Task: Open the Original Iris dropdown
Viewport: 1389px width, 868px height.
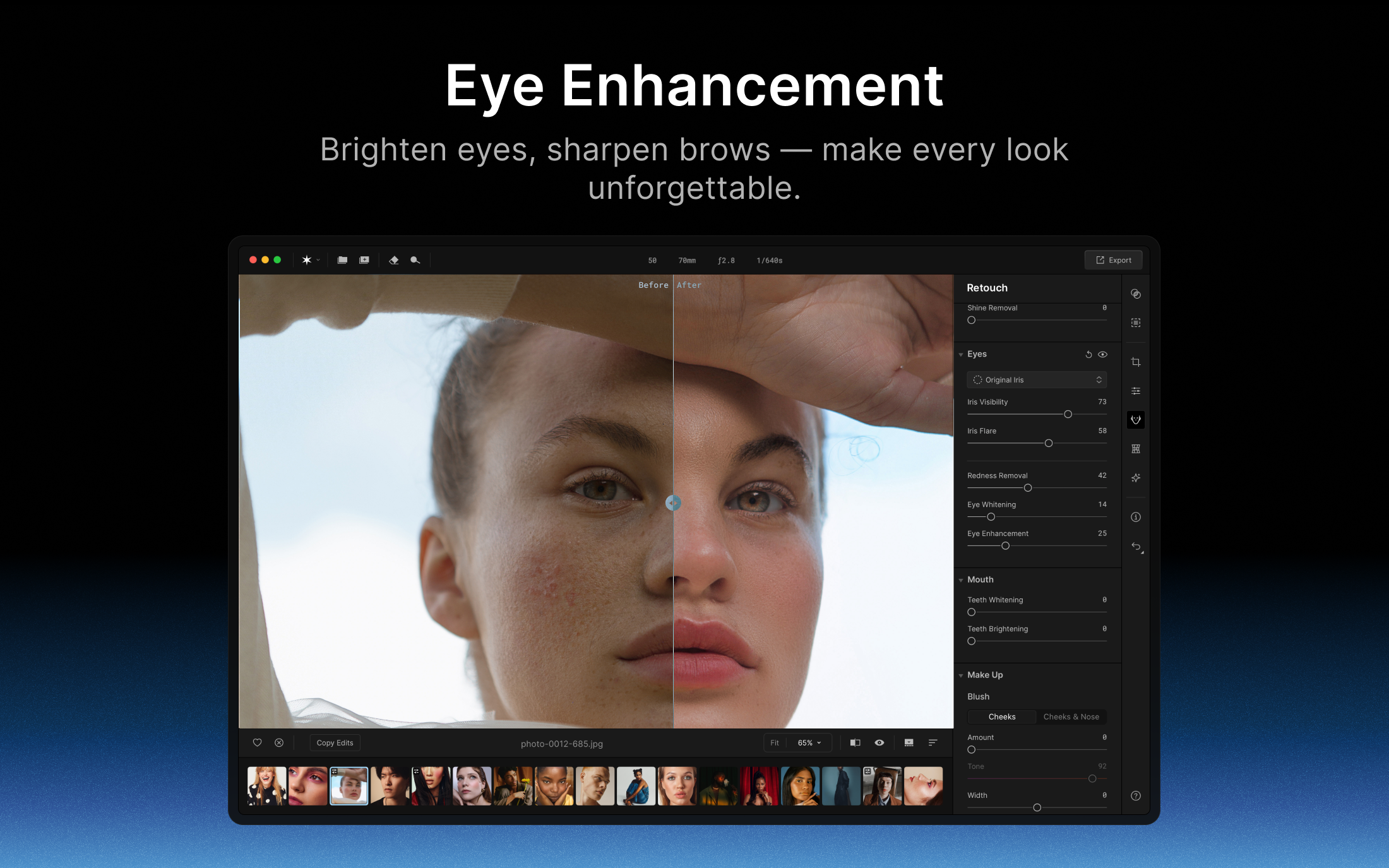Action: point(1037,380)
